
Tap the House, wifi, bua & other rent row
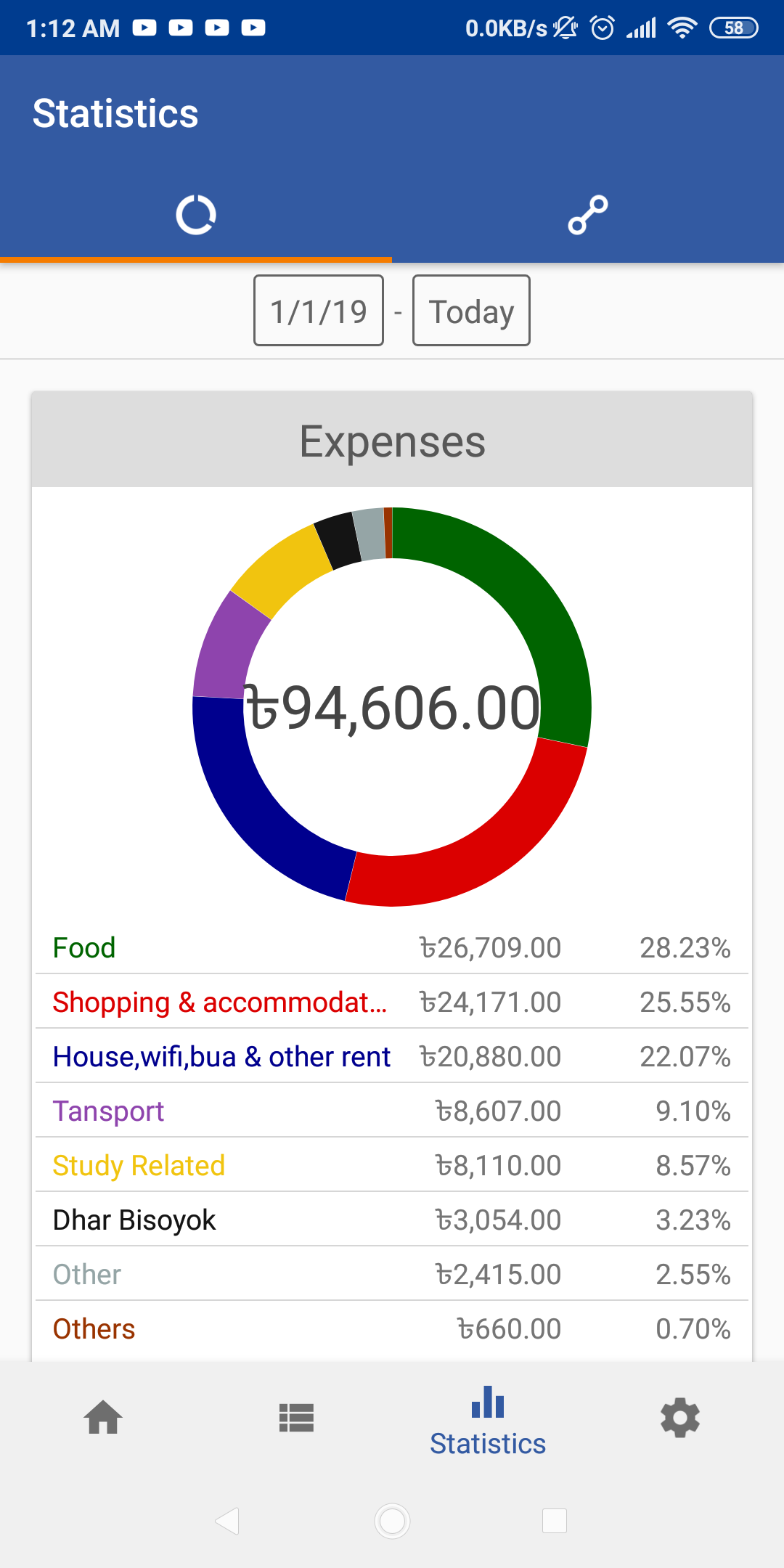[392, 1057]
